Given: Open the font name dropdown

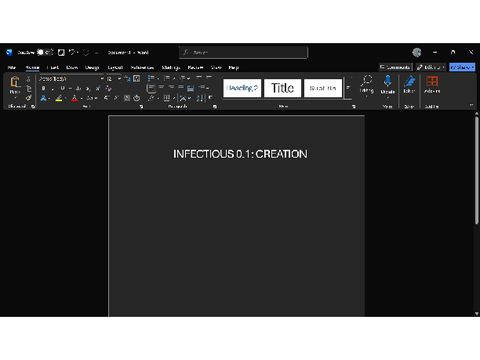Looking at the screenshot, I should [102, 79].
